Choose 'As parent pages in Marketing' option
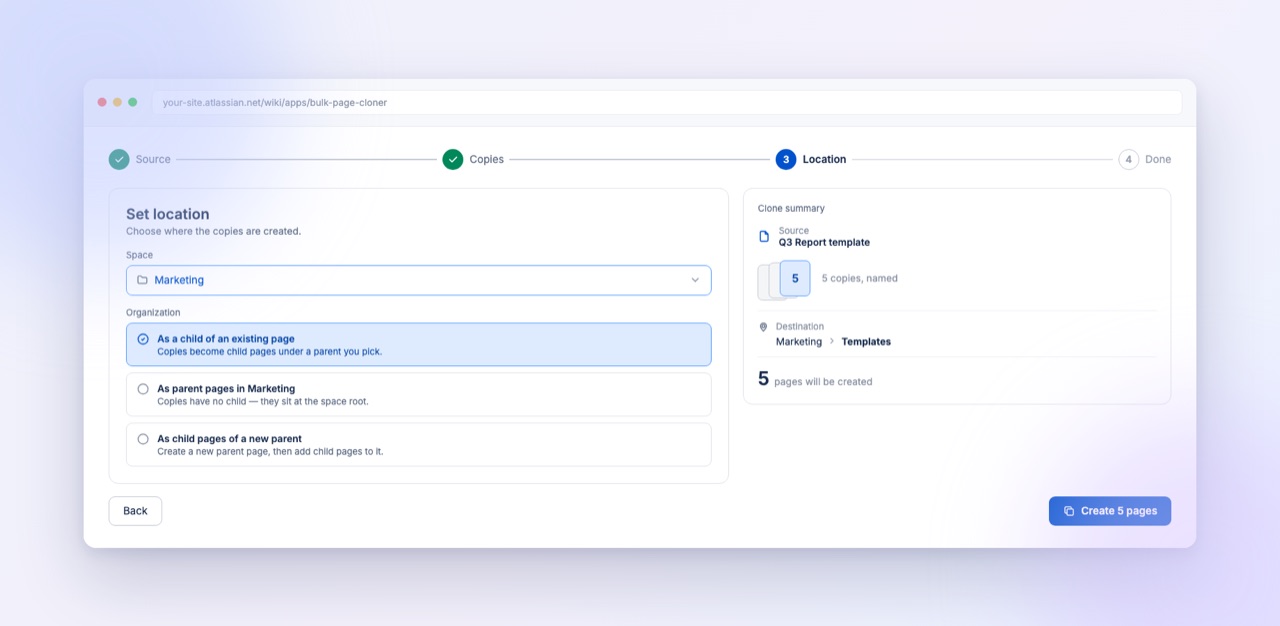1280x626 pixels. [x=419, y=395]
